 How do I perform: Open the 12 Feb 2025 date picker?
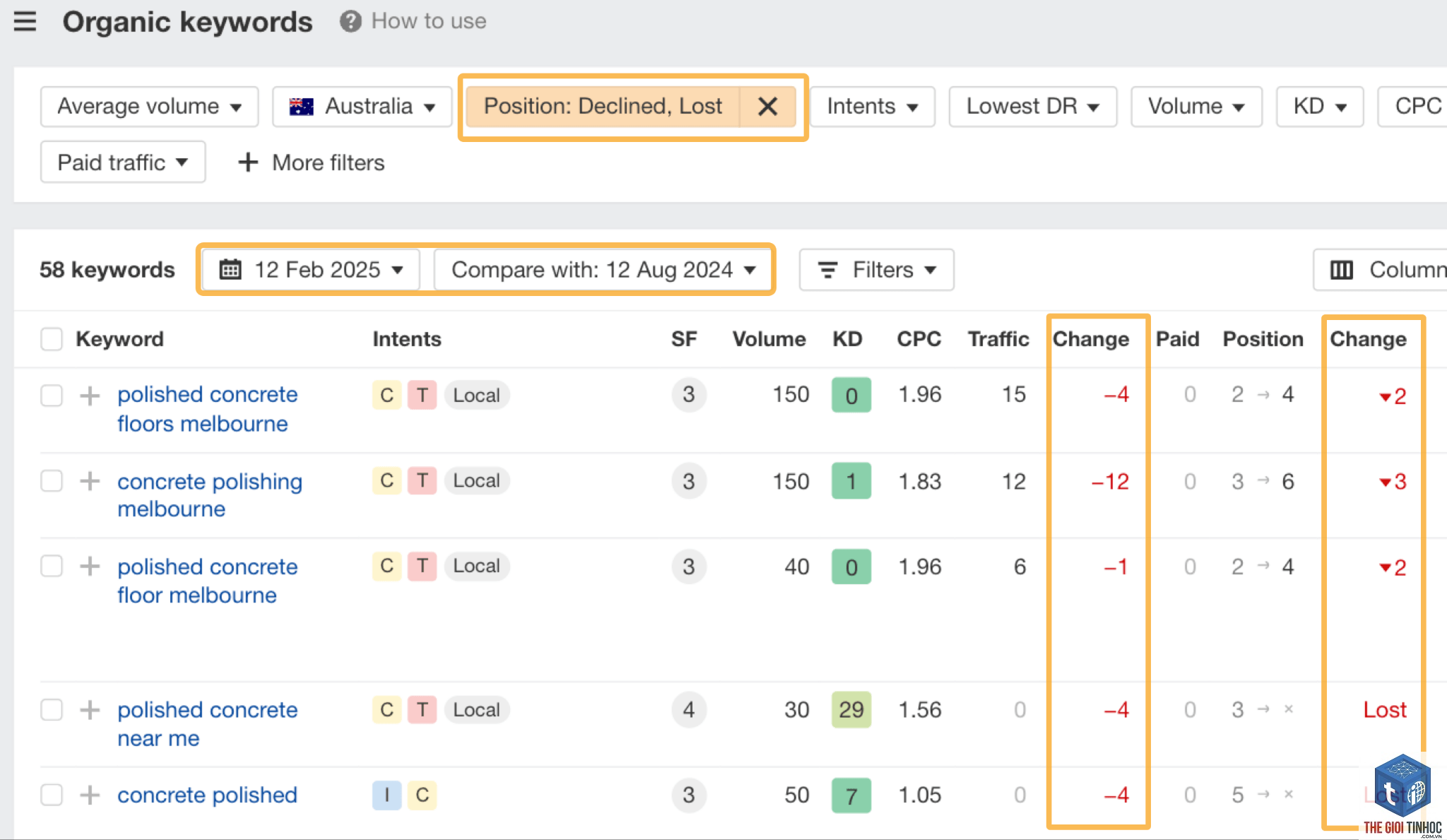click(x=312, y=270)
